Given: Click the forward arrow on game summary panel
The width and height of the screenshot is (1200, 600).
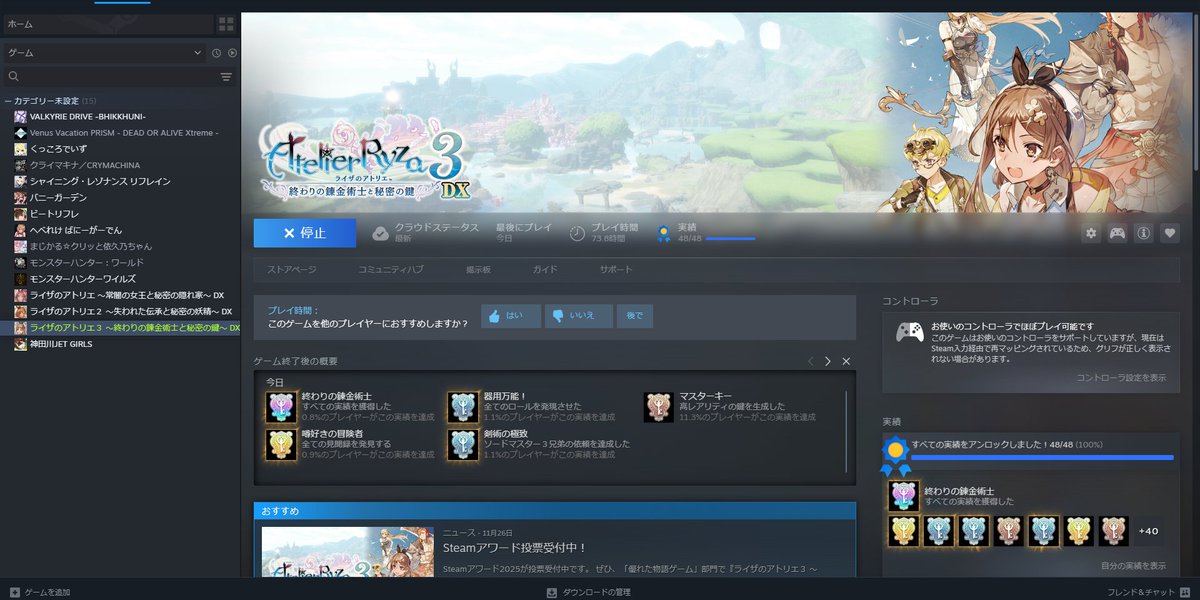Looking at the screenshot, I should 827,361.
